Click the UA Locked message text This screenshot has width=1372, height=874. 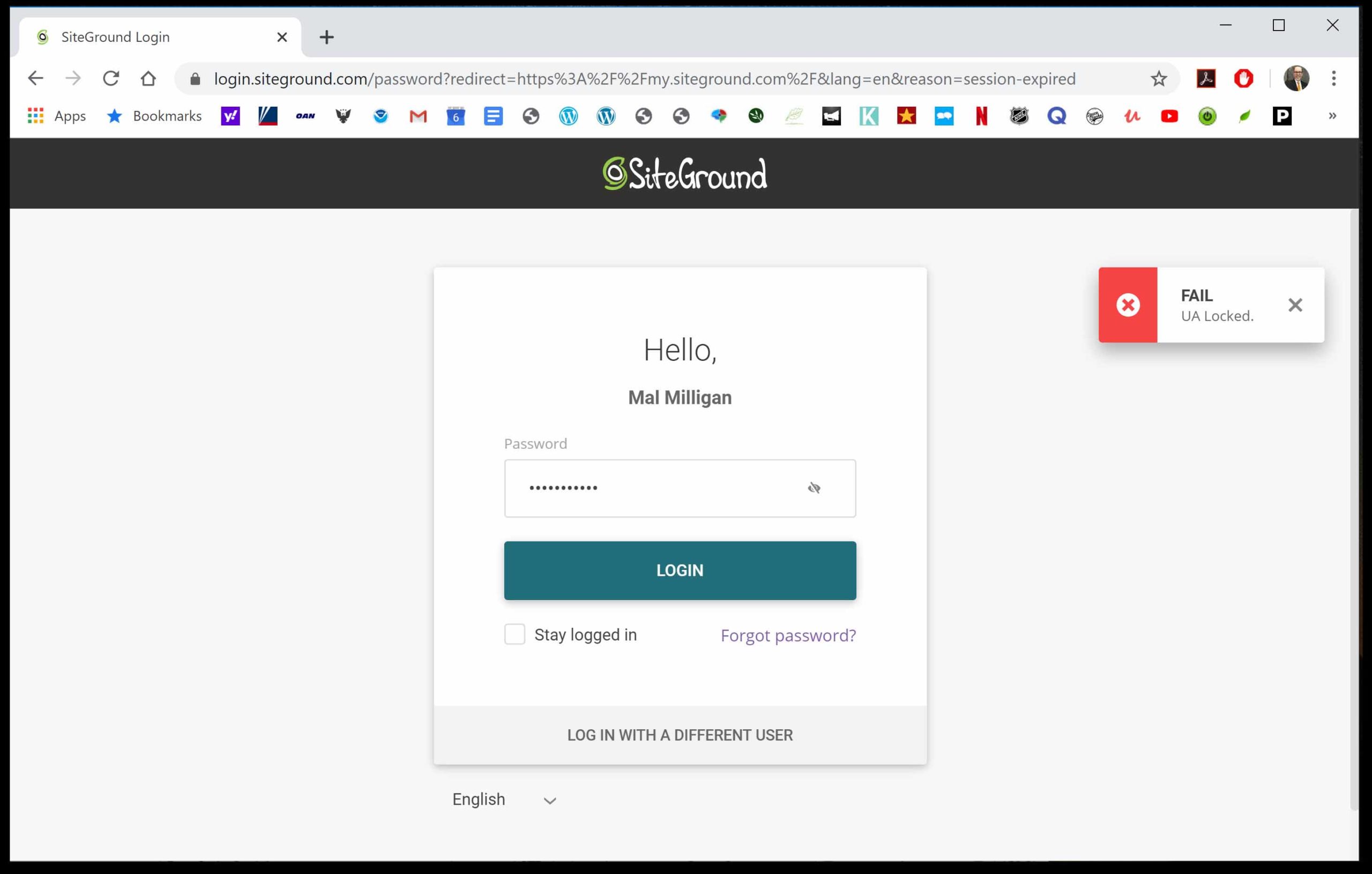(x=1217, y=316)
